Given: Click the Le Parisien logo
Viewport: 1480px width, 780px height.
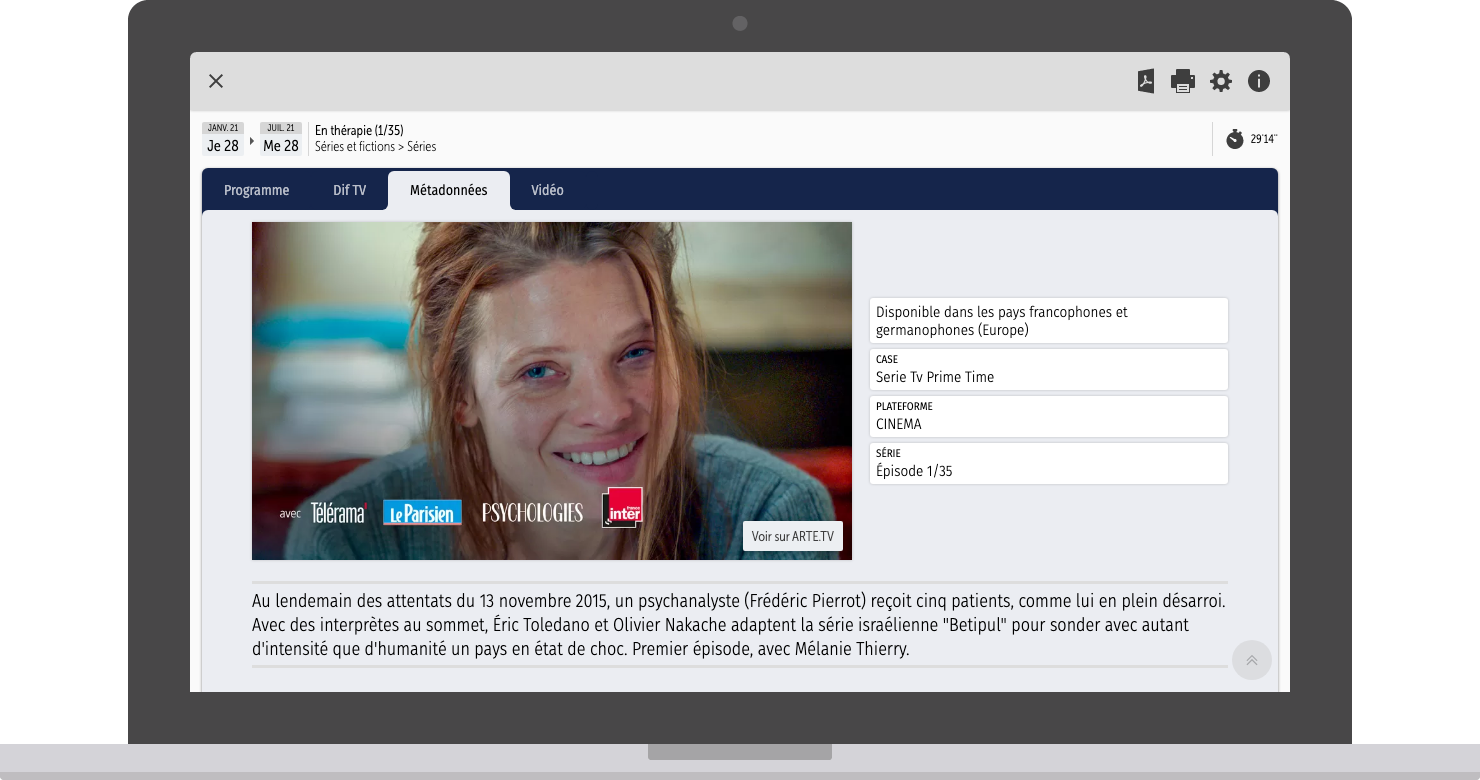Looking at the screenshot, I should [422, 513].
